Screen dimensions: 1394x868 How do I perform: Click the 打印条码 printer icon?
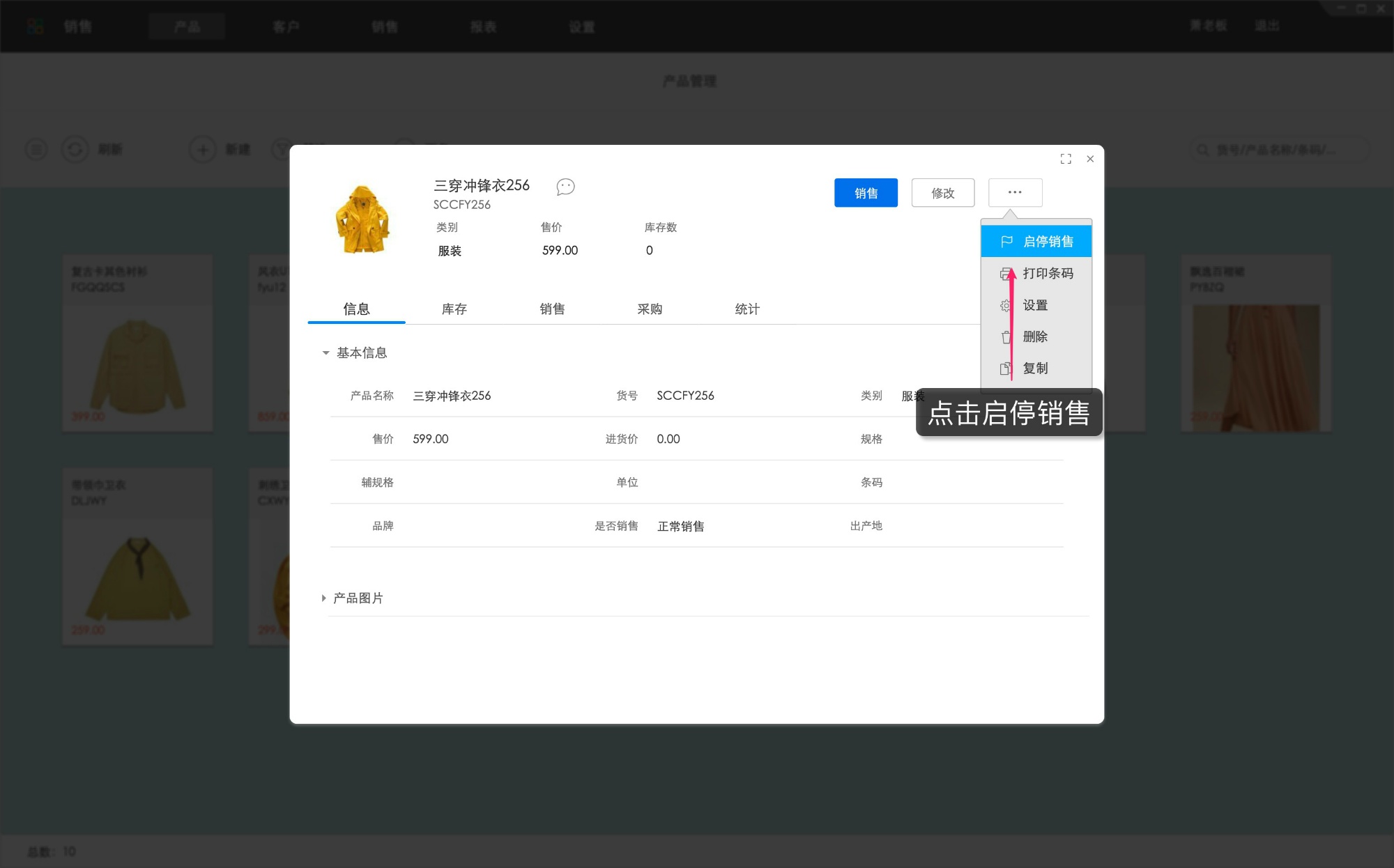[1006, 273]
